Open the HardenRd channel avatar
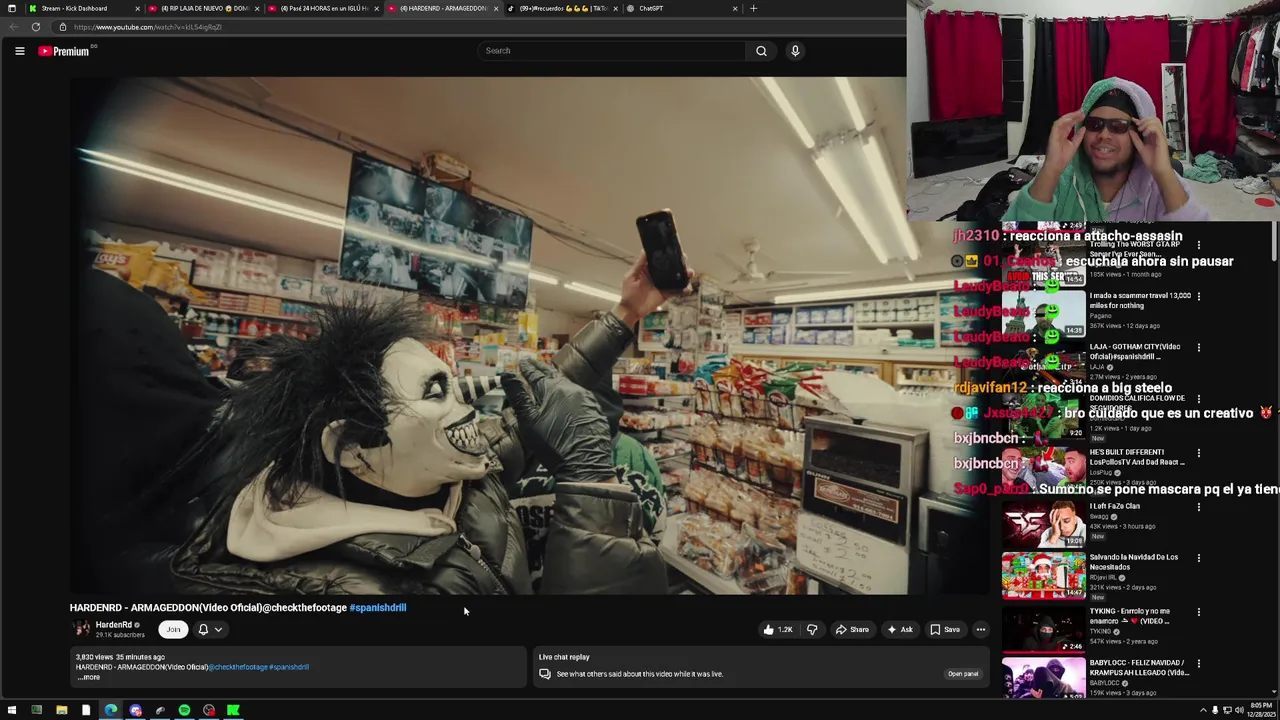Viewport: 1280px width, 720px height. pos(81,629)
